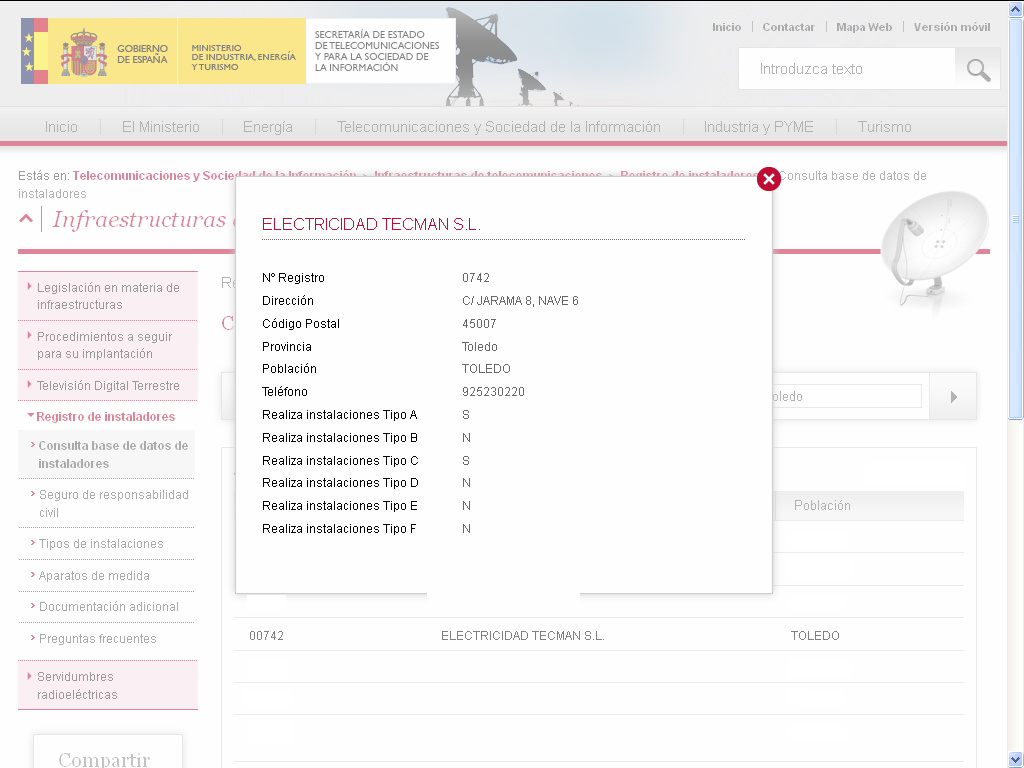
Task: Click the scrollbar down arrow
Action: (1016, 759)
